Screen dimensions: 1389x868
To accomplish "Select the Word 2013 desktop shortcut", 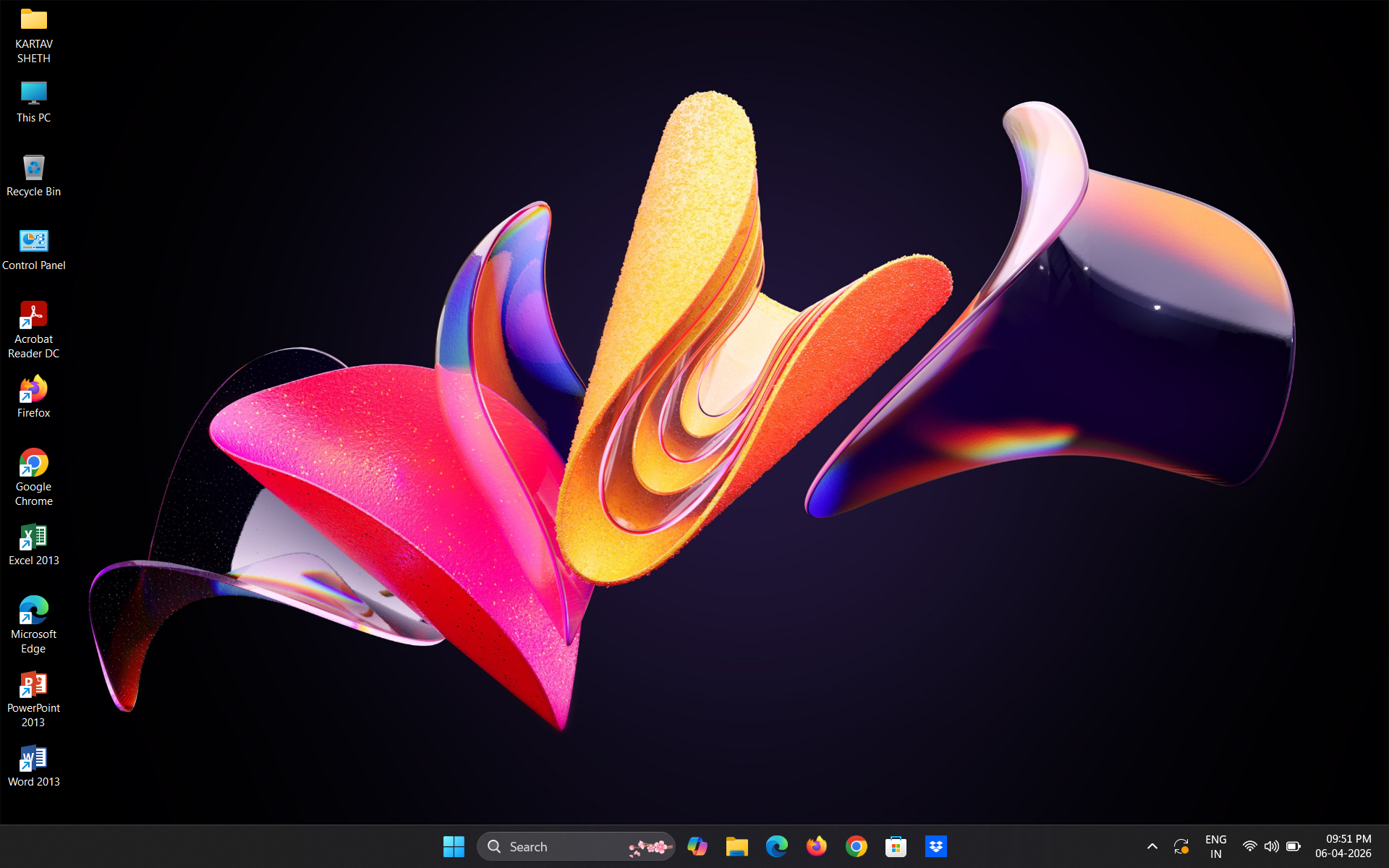I will 33,758.
